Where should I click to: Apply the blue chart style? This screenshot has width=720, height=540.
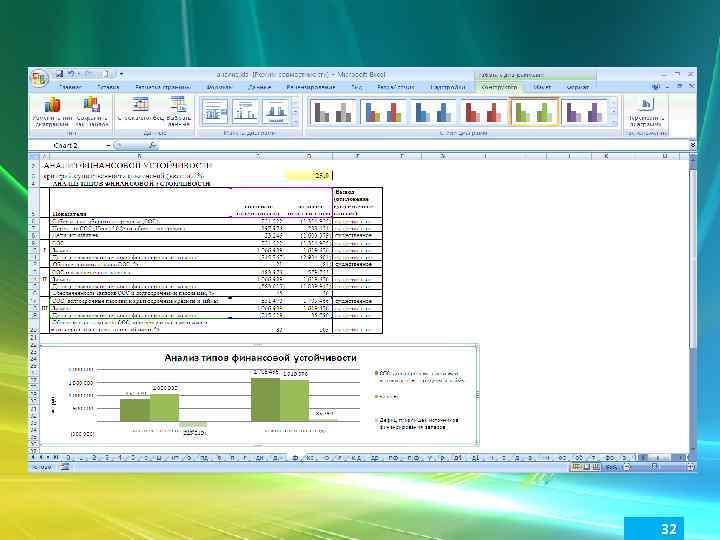(434, 112)
